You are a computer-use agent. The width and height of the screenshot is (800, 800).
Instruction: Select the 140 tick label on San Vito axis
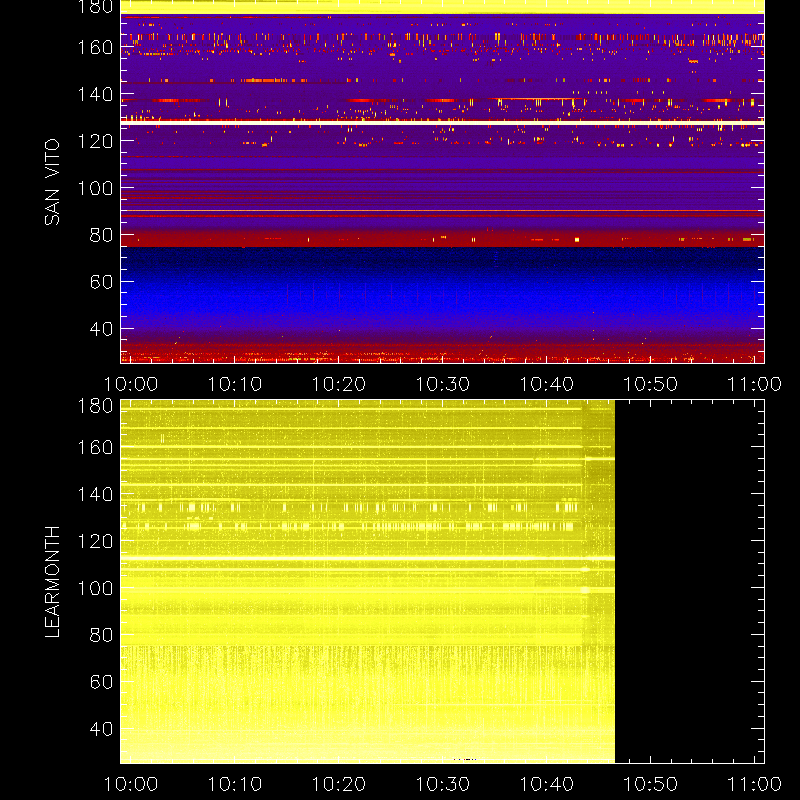click(95, 94)
